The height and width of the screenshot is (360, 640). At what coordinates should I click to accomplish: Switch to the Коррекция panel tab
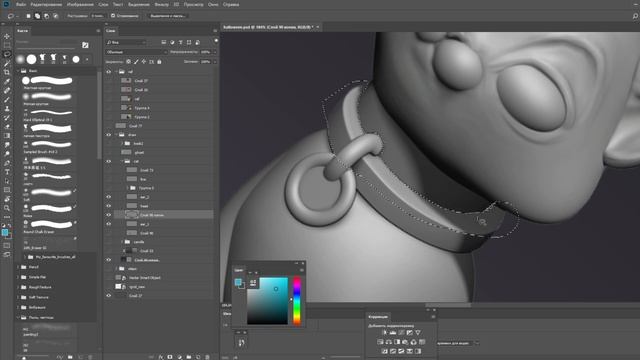pyautogui.click(x=378, y=317)
